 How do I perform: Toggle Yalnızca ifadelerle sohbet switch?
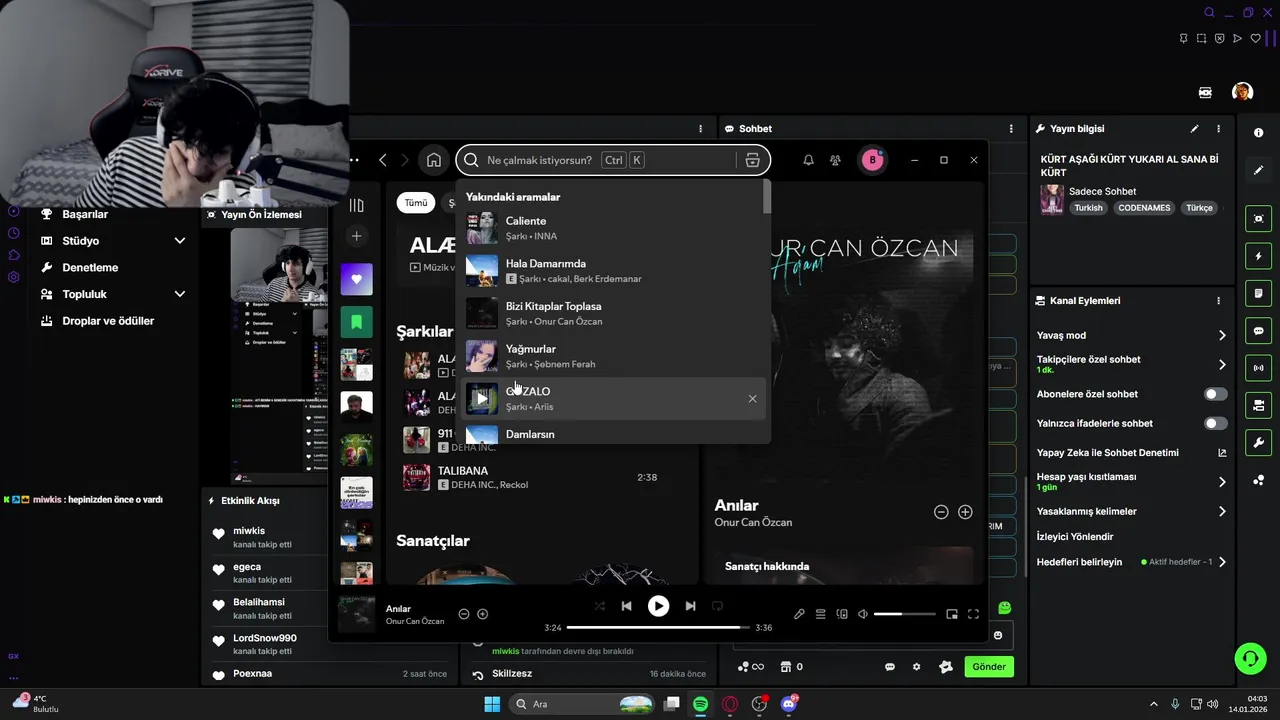[1215, 423]
